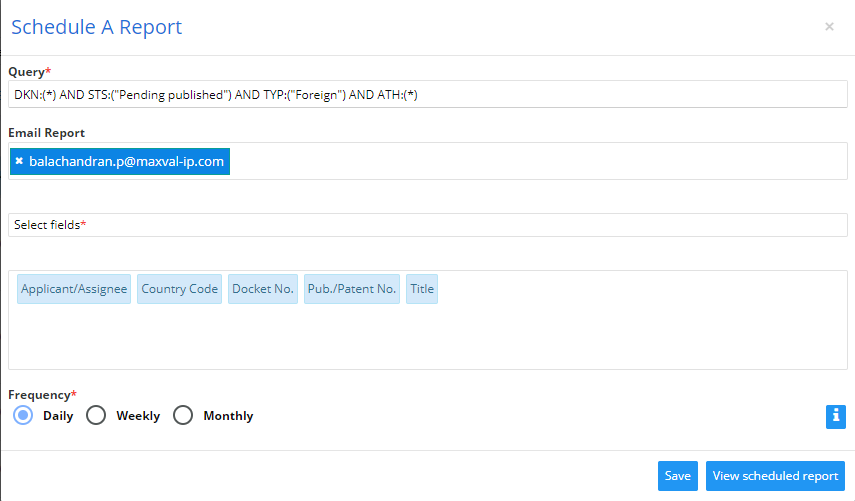Click the balachandran.p@maxval-ip.com email text
The height and width of the screenshot is (501, 855).
pos(127,161)
